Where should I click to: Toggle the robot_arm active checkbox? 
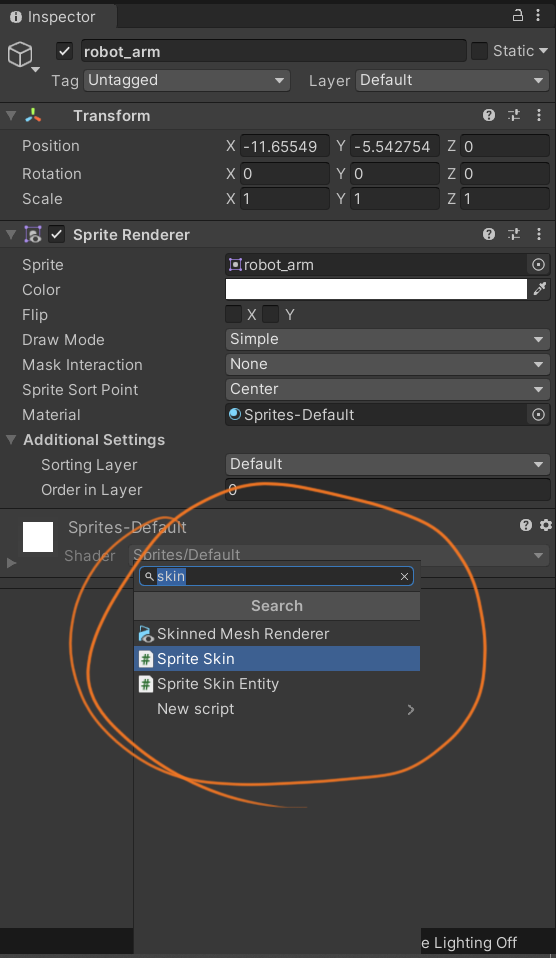click(65, 51)
